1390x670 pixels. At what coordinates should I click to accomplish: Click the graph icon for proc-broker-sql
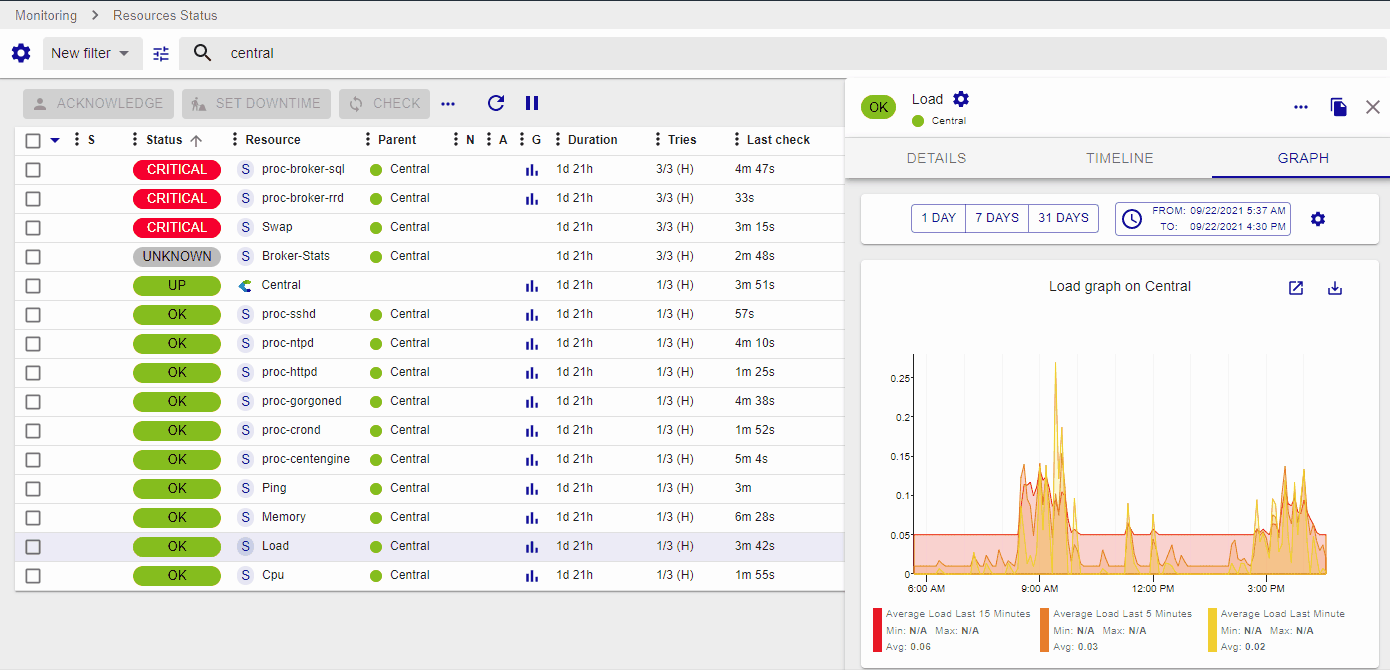[532, 170]
